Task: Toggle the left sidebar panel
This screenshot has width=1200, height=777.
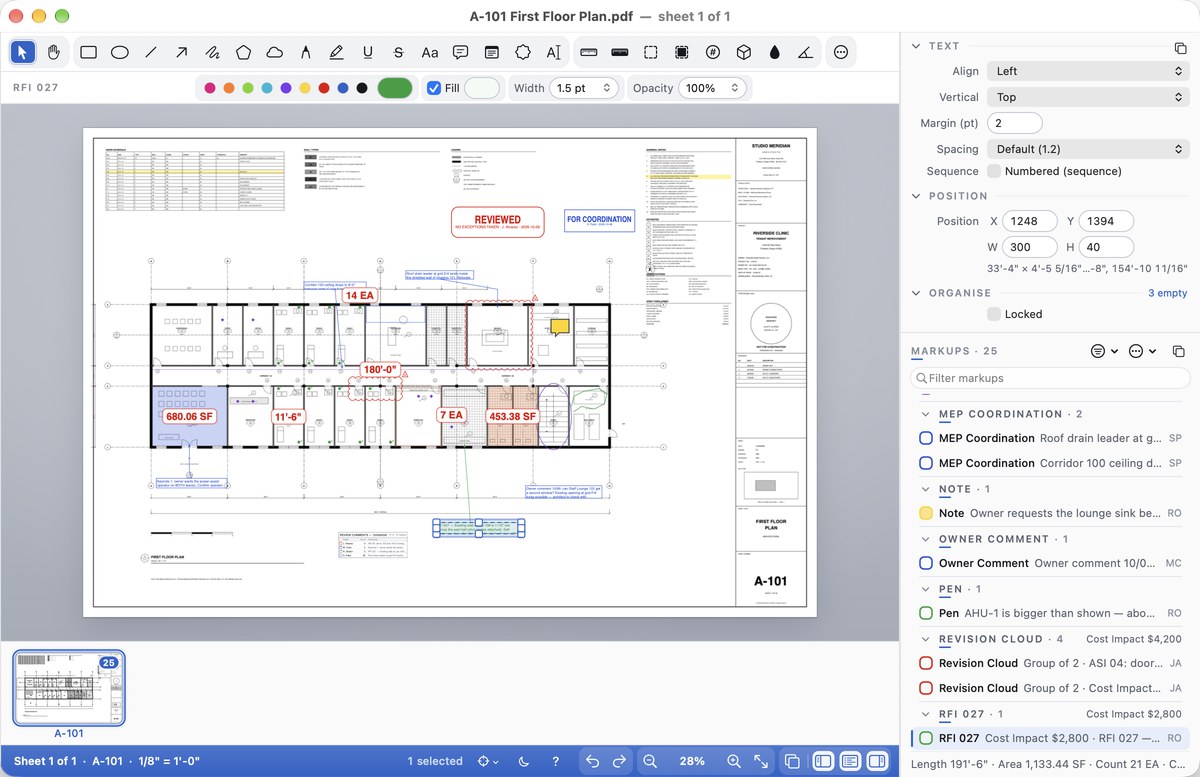Action: tap(823, 761)
